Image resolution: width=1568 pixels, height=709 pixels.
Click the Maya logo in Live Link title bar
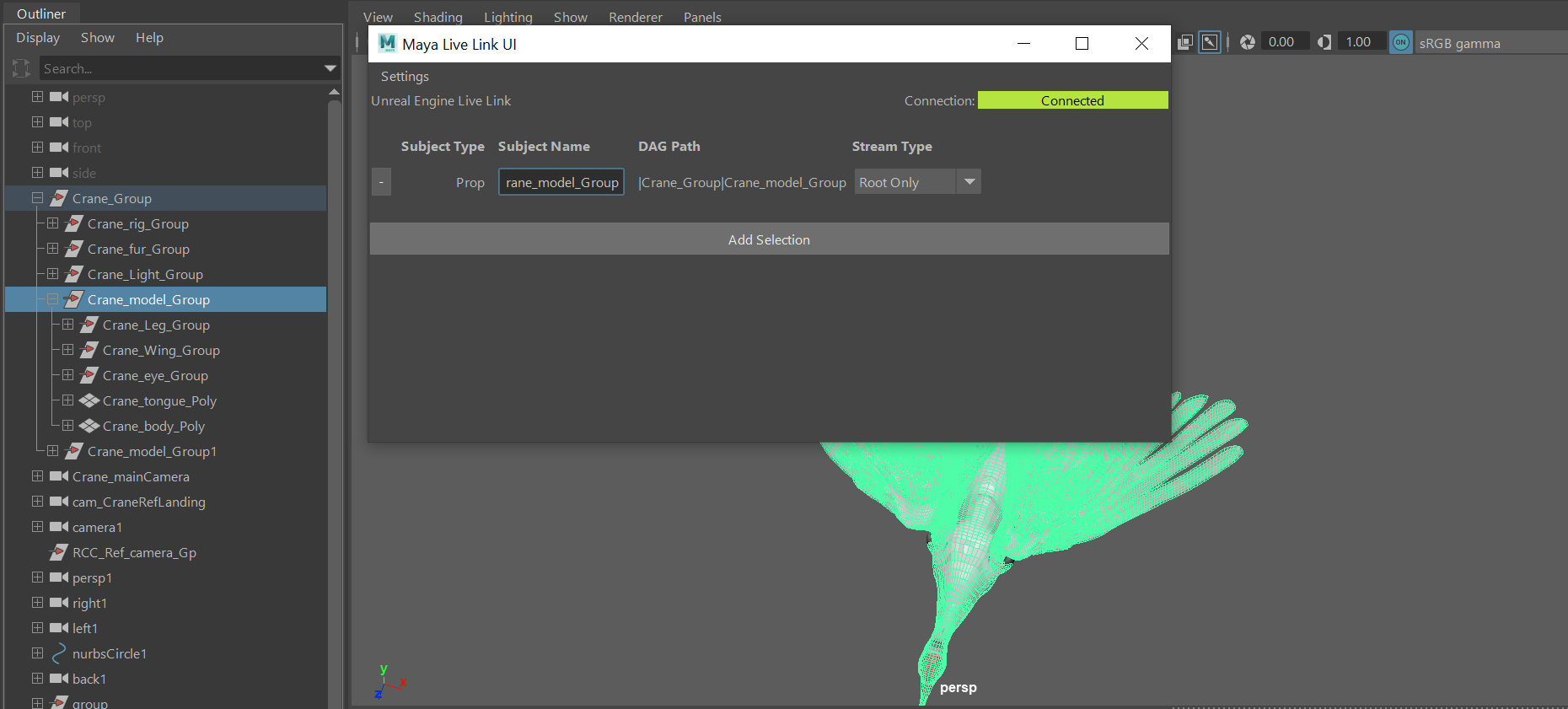coord(388,43)
